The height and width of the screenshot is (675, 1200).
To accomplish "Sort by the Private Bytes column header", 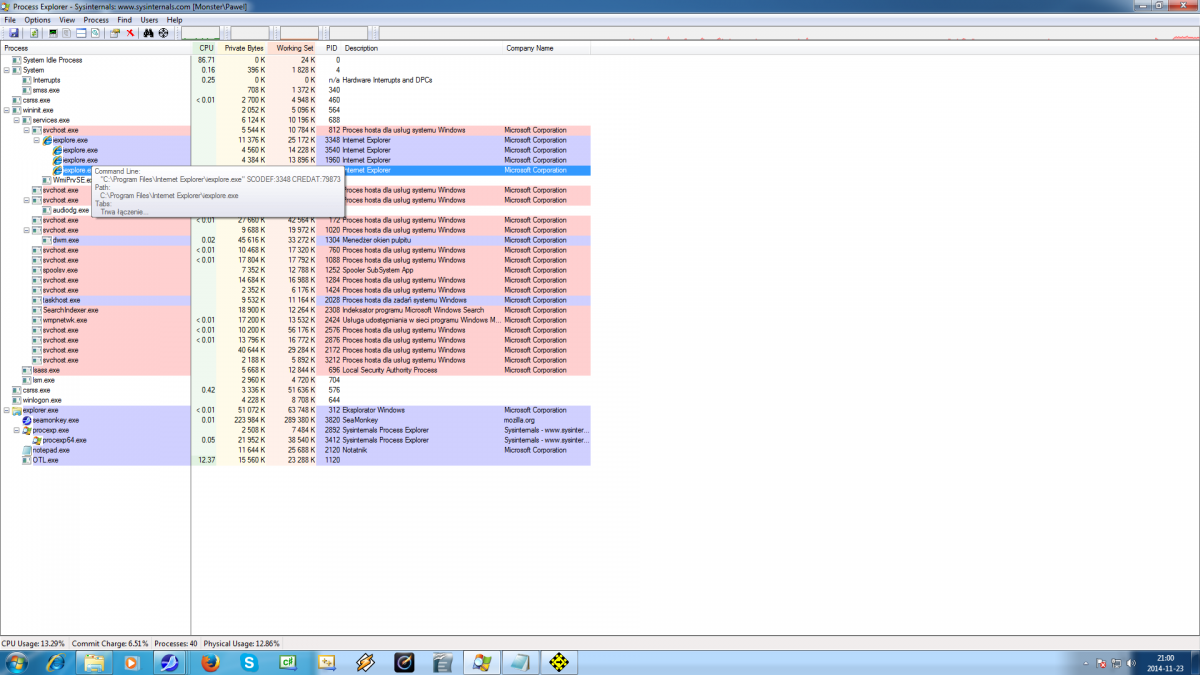I will tap(243, 48).
